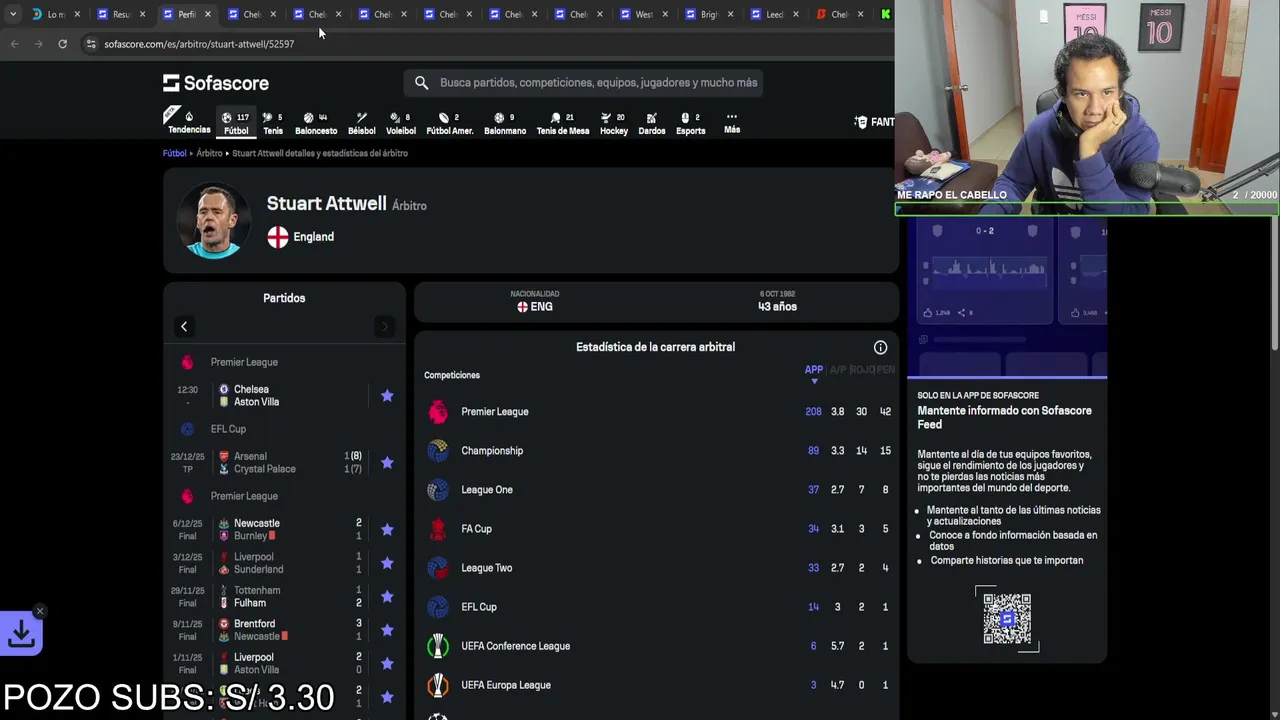Screen dimensions: 1280x720
Task: Focus the Sofascore search field
Action: tap(584, 83)
